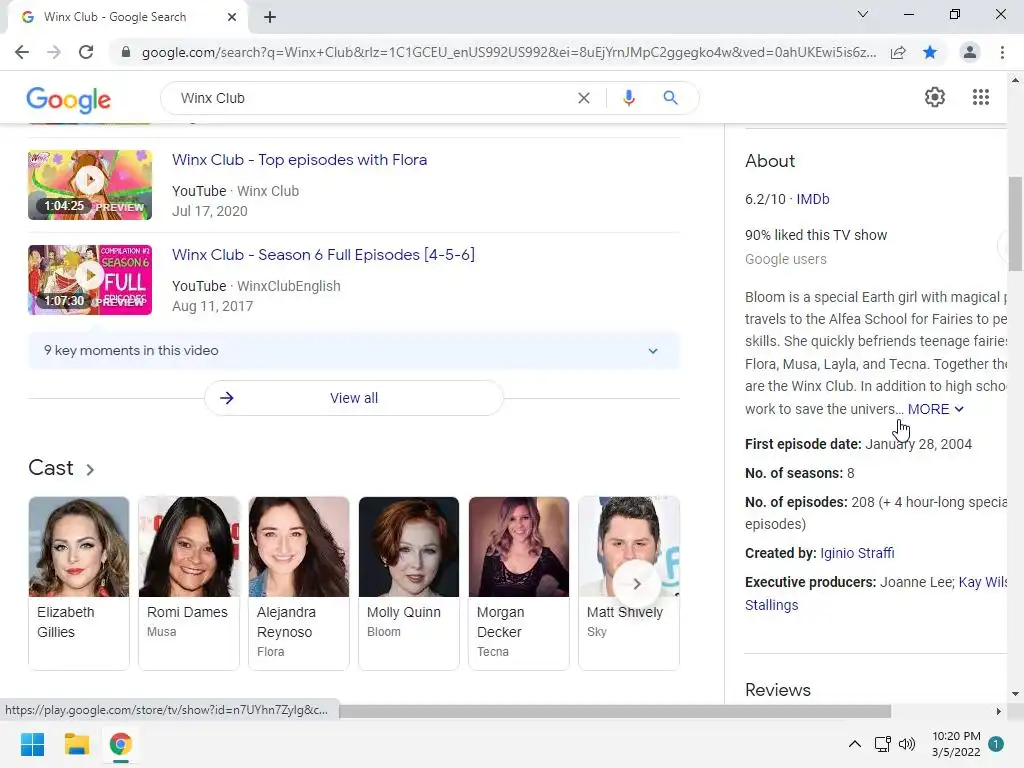The image size is (1024, 768).
Task: Open the volume tray icon
Action: pyautogui.click(x=906, y=744)
